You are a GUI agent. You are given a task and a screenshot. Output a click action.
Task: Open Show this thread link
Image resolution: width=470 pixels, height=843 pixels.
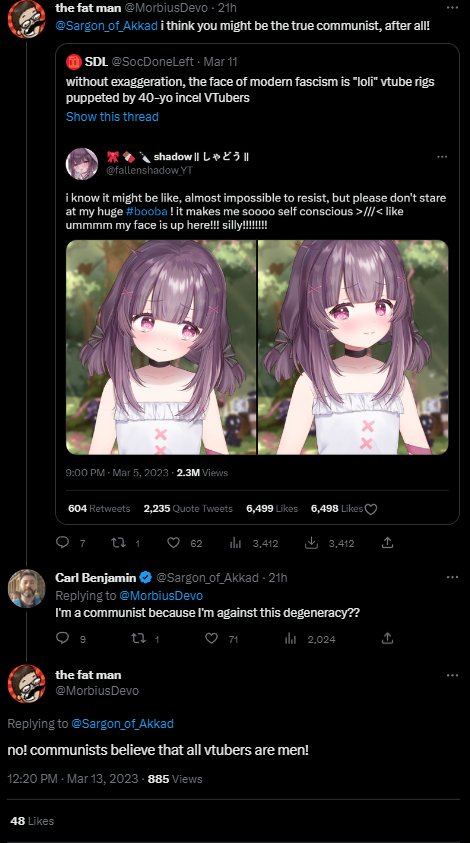click(112, 117)
